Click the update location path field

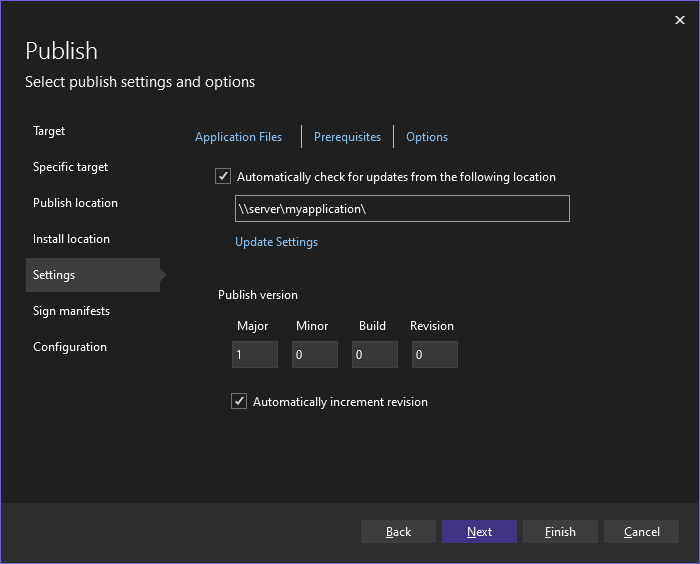click(x=401, y=208)
